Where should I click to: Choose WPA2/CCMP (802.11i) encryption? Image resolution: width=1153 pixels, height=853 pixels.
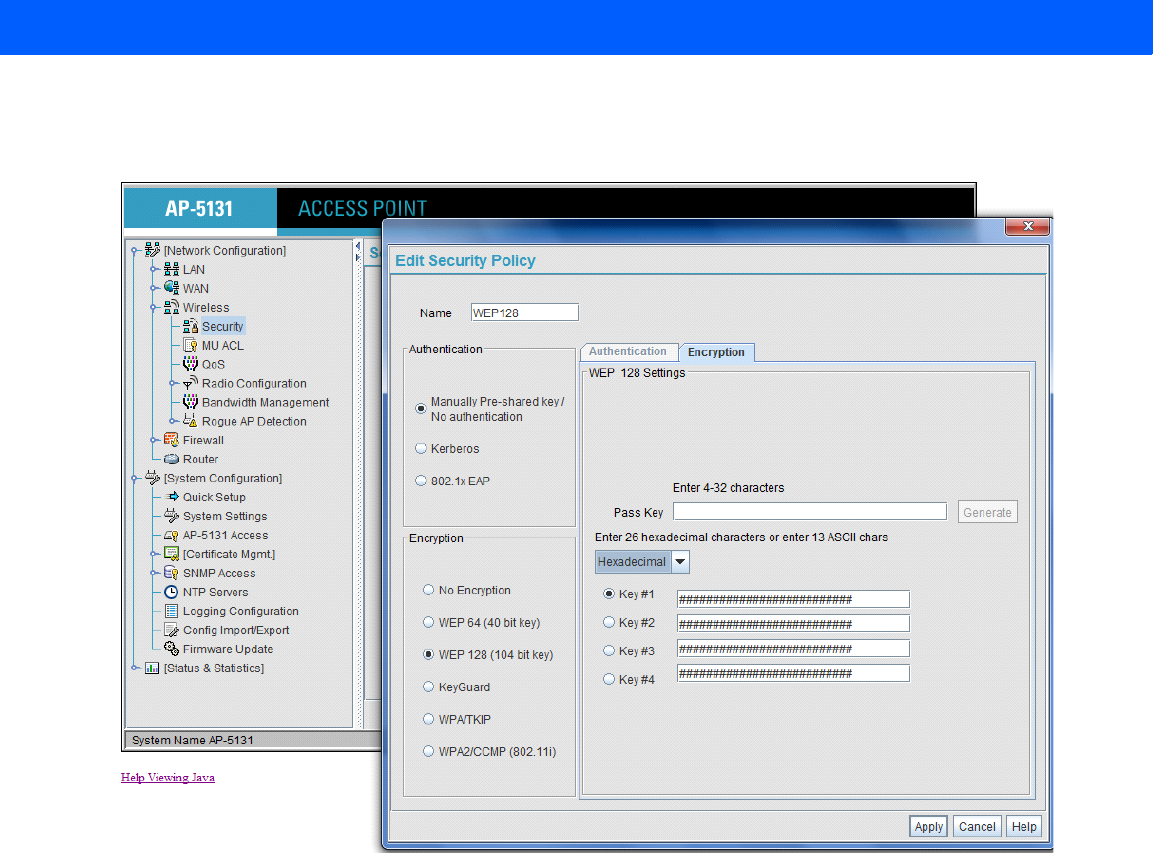coord(428,752)
